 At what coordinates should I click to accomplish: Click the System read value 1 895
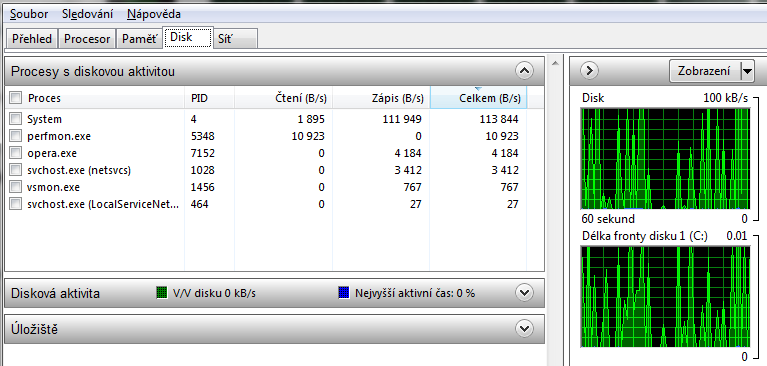tap(310, 118)
